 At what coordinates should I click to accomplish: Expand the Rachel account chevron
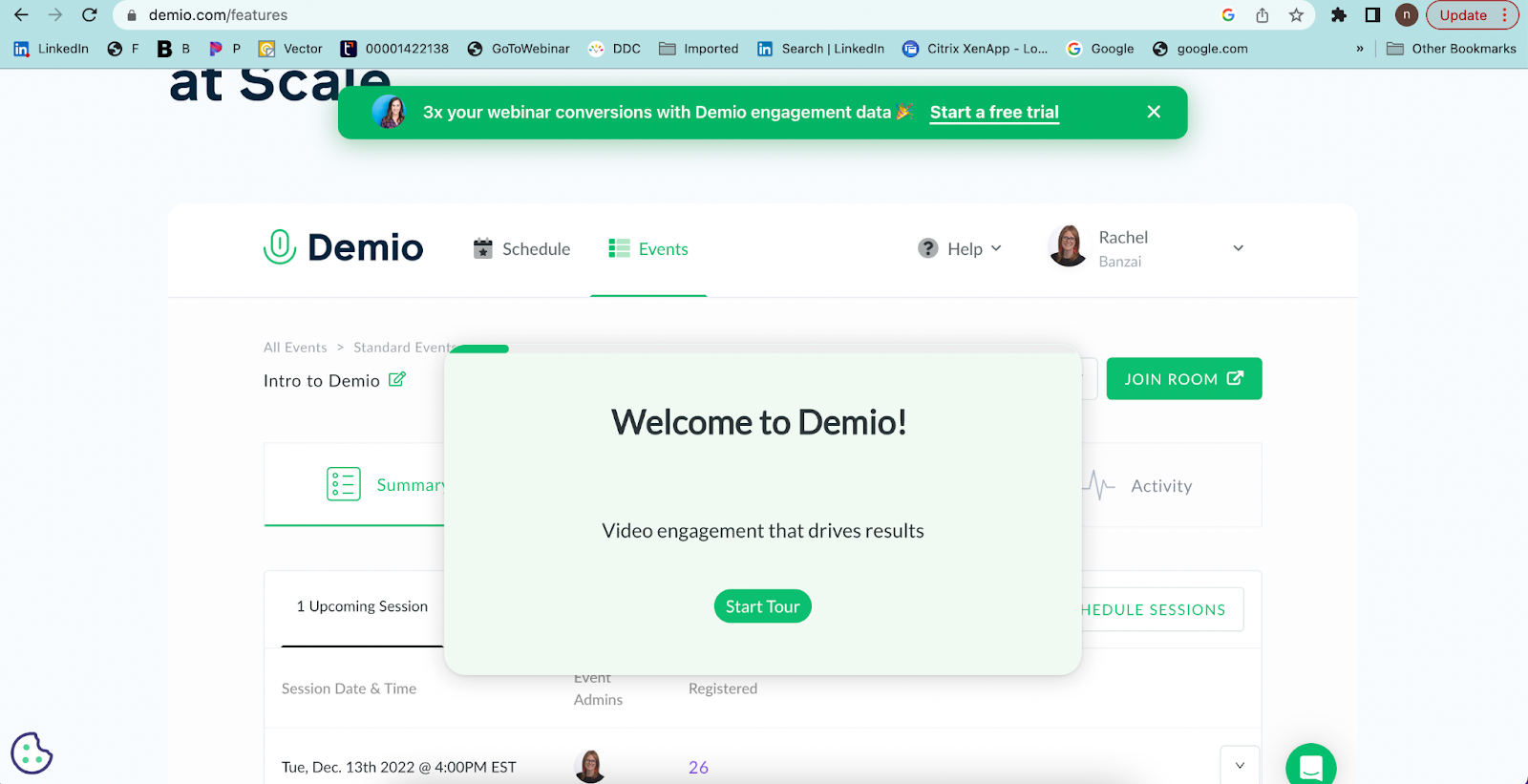(x=1238, y=248)
